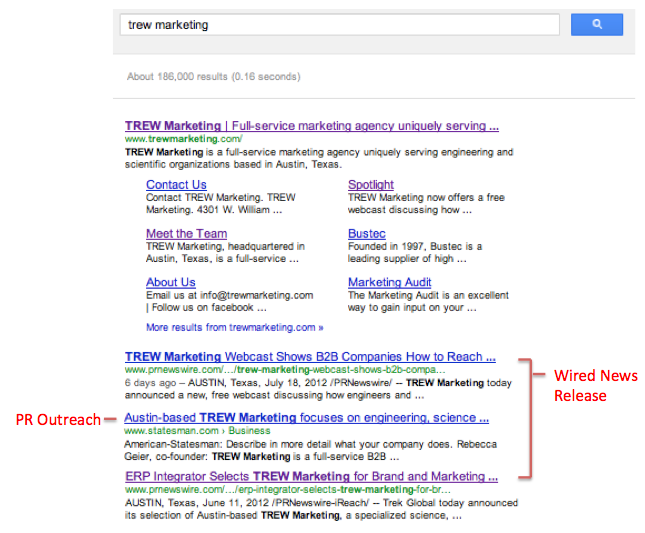The height and width of the screenshot is (533, 645).
Task: Open the Bustec sitelink
Action: point(367,234)
